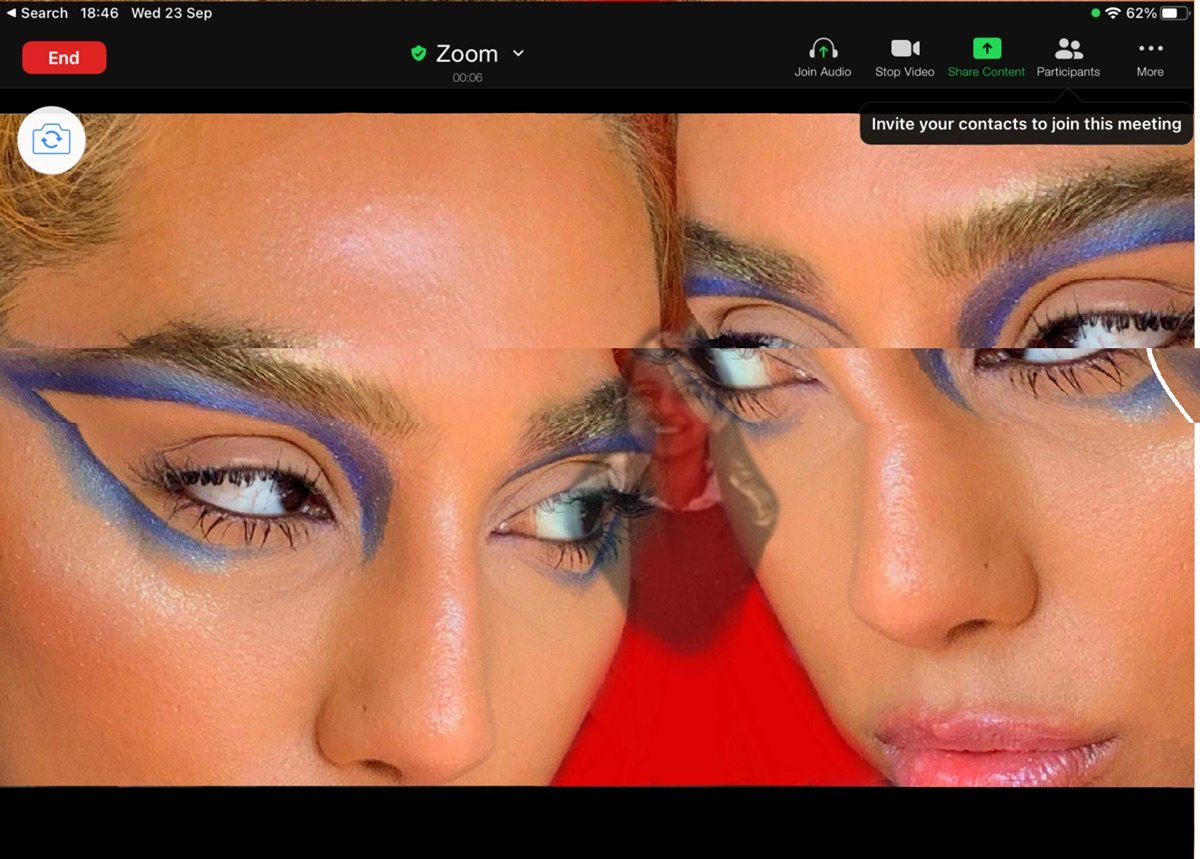The width and height of the screenshot is (1200, 859).
Task: Tap the Wi-Fi status icon
Action: (1112, 13)
